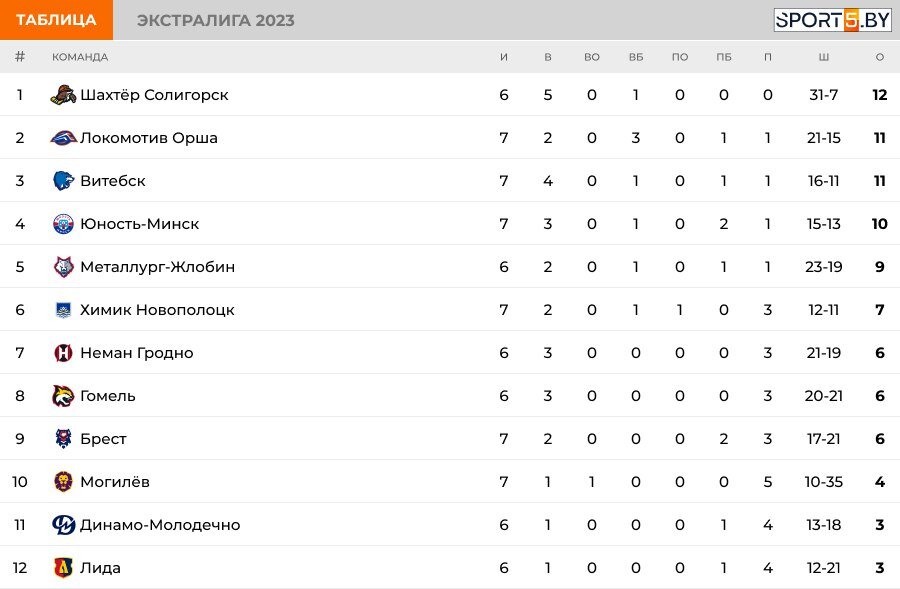Click the Витебск bear logo
The image size is (900, 589).
pyautogui.click(x=63, y=181)
